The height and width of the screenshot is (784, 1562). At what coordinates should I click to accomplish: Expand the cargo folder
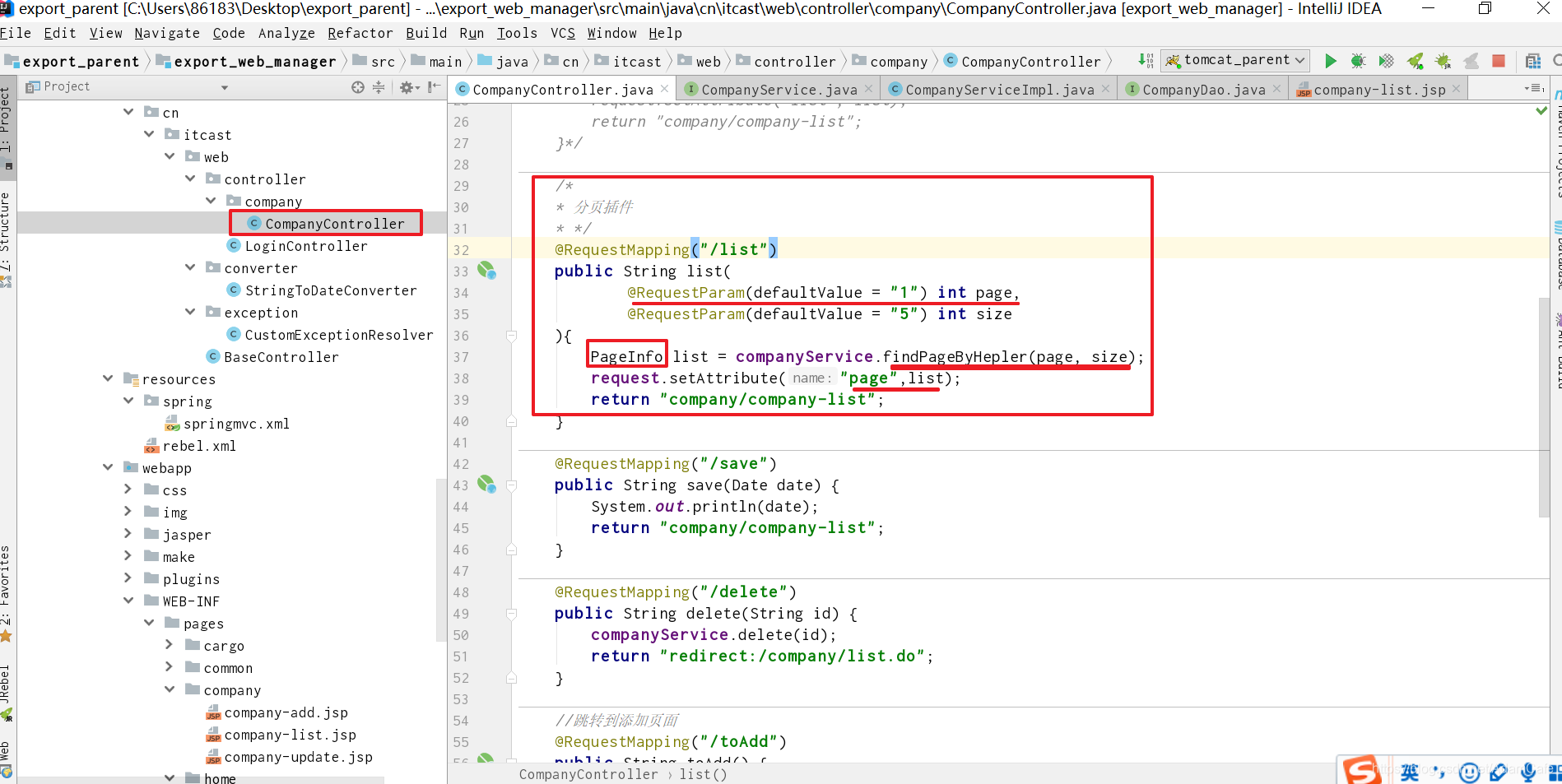169,644
